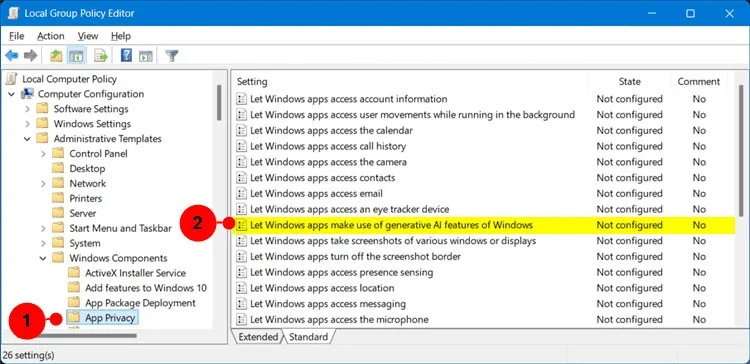This screenshot has height=364, width=750.
Task: Sort by the State column header
Action: coord(629,81)
